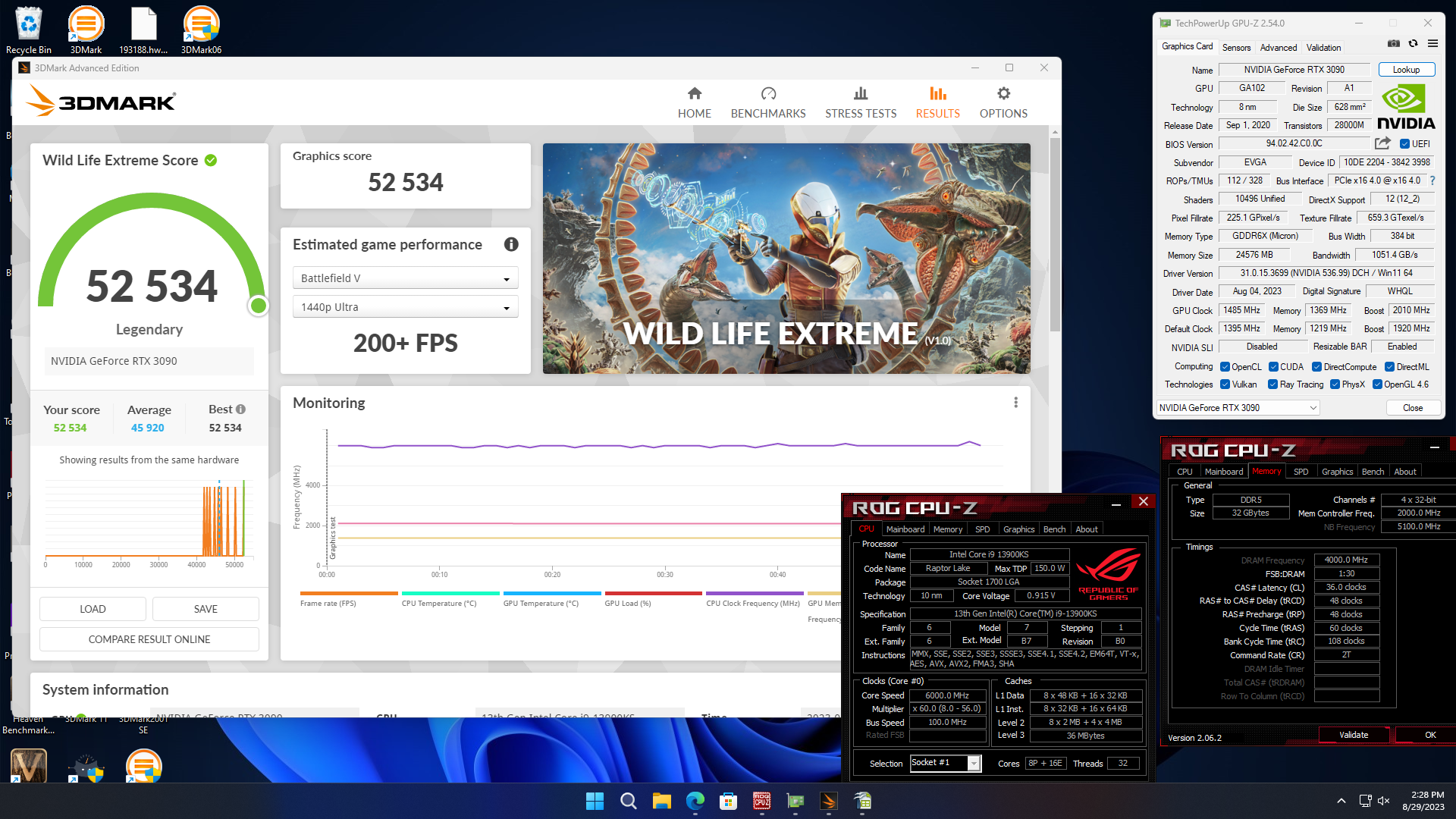Click the Validate button in CPU-Z

(x=1354, y=735)
